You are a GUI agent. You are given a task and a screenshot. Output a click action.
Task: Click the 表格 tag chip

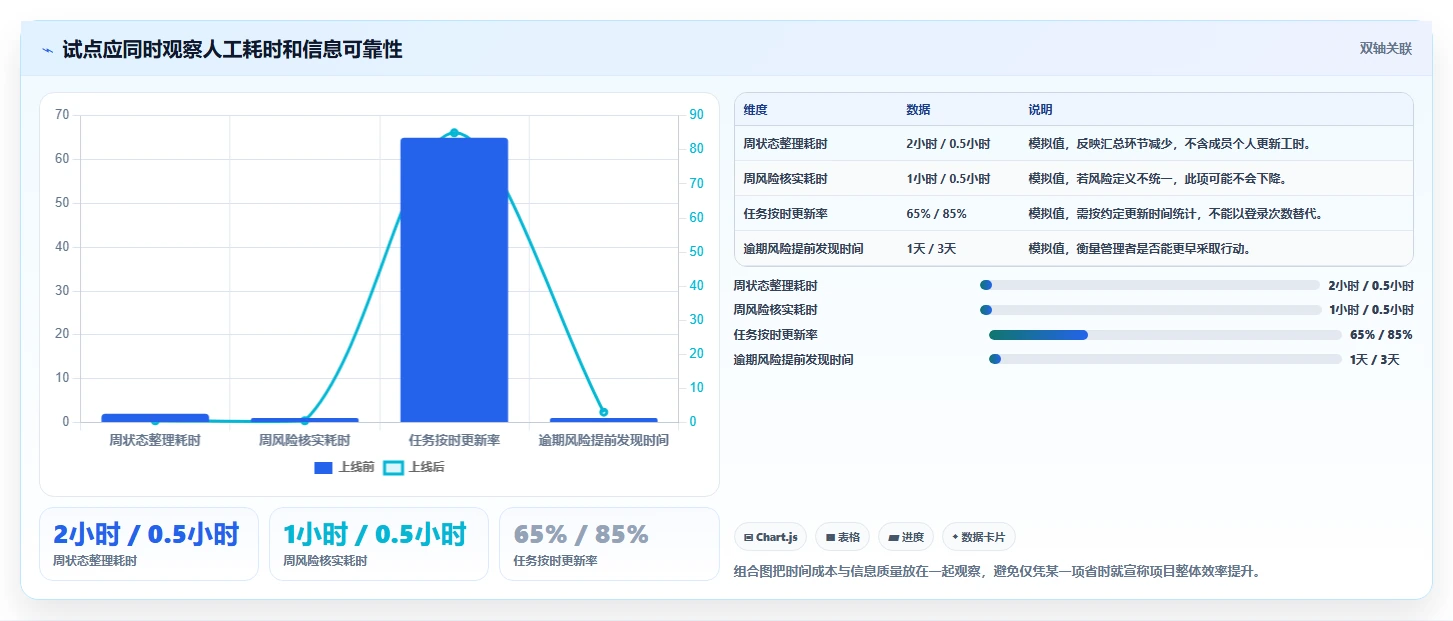pyautogui.click(x=843, y=537)
